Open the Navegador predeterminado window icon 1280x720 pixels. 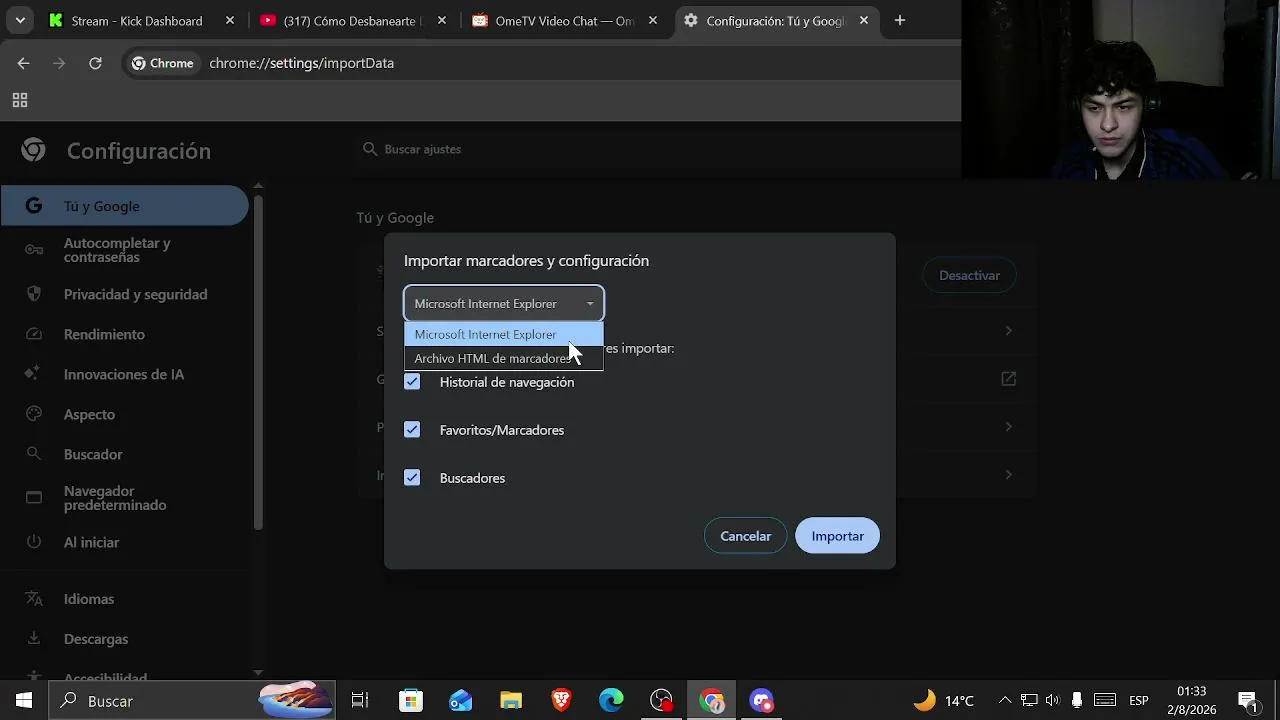tap(34, 498)
